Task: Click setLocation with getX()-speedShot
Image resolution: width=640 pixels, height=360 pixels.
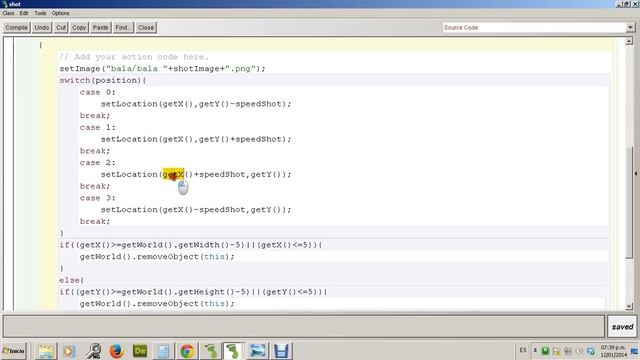Action: [196, 210]
